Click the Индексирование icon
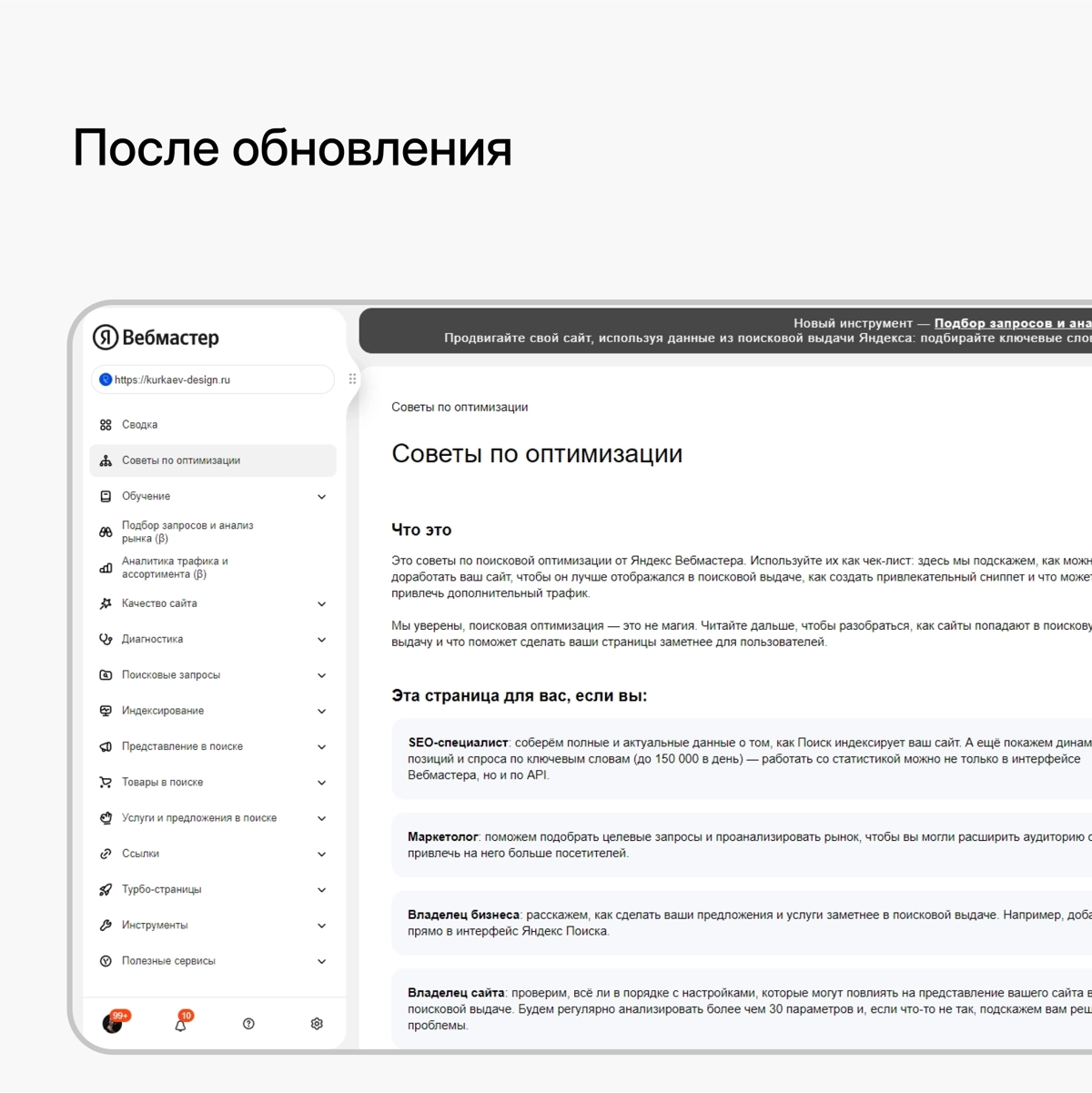1092x1093 pixels. [106, 711]
